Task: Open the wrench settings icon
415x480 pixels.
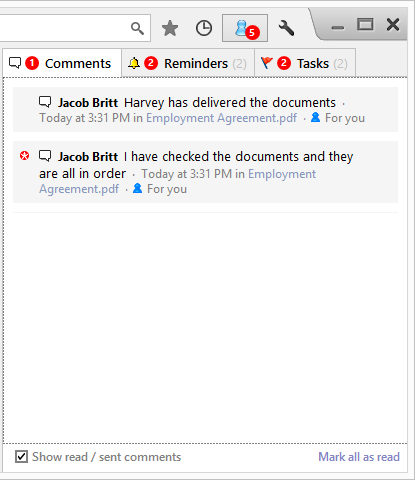Action: tap(286, 28)
